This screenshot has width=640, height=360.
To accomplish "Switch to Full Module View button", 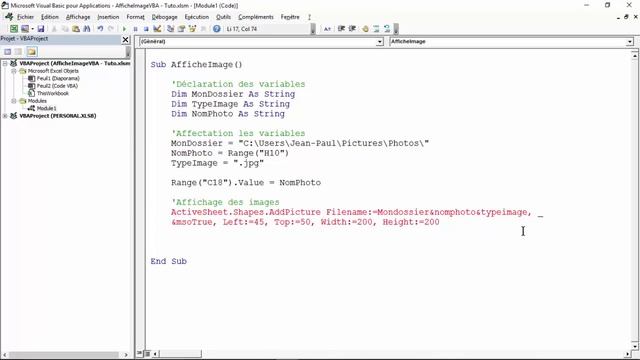I will coord(147,353).
